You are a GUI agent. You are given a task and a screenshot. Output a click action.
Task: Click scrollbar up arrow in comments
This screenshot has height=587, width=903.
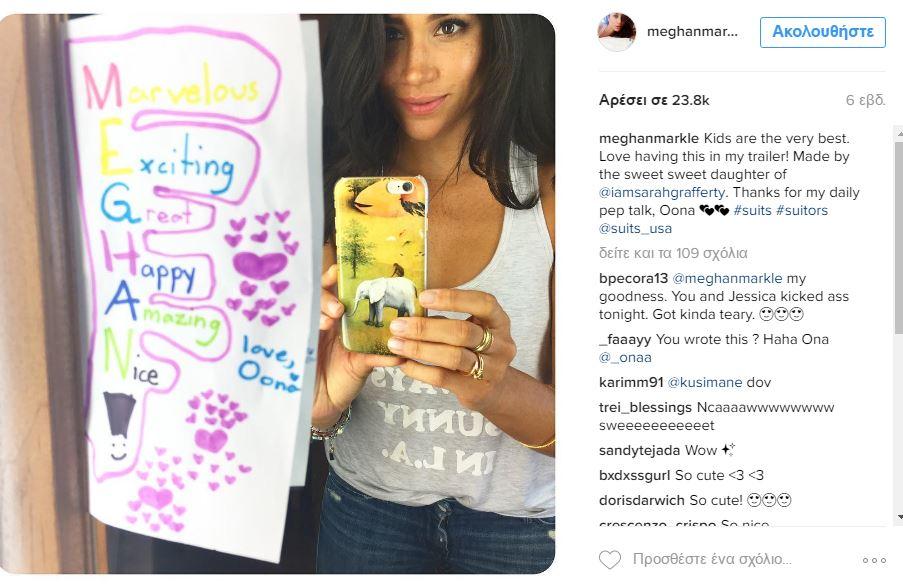900,133
